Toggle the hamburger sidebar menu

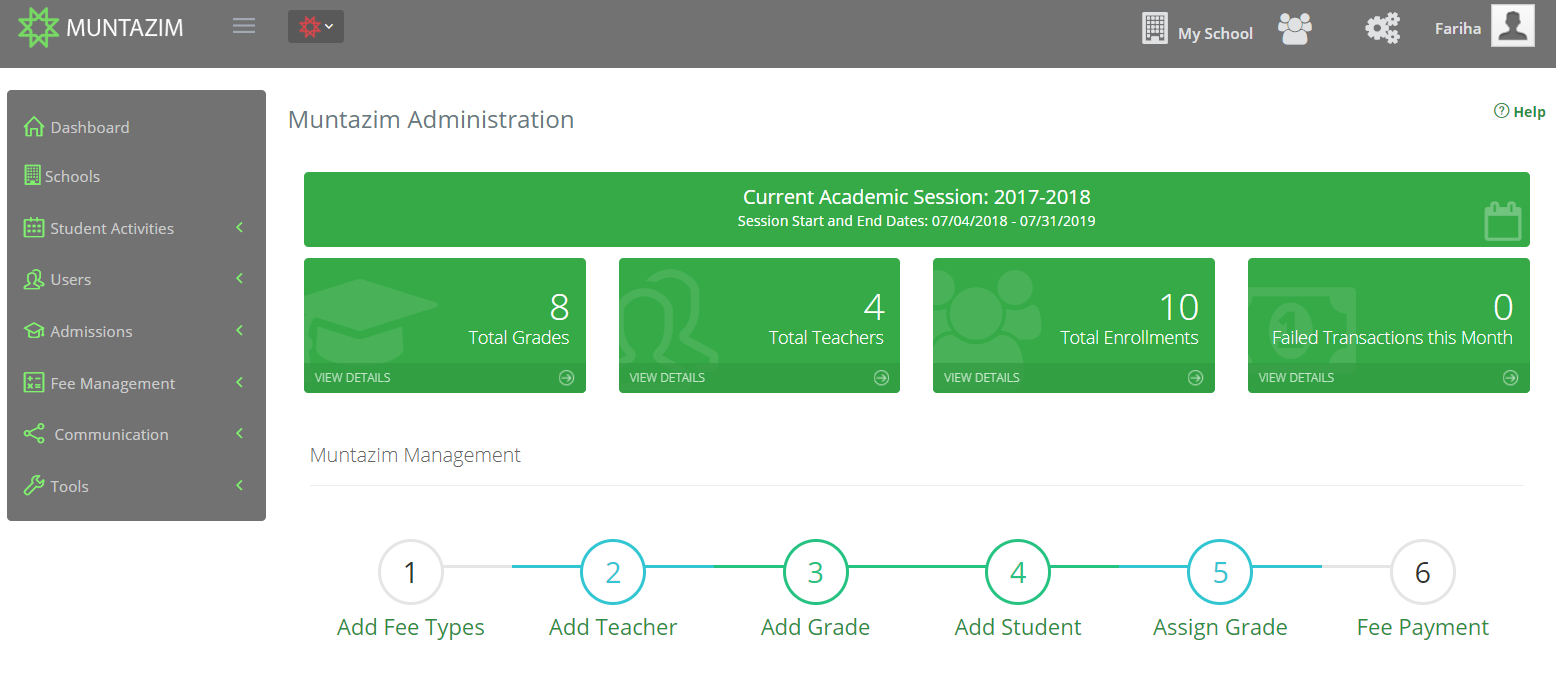coord(244,26)
